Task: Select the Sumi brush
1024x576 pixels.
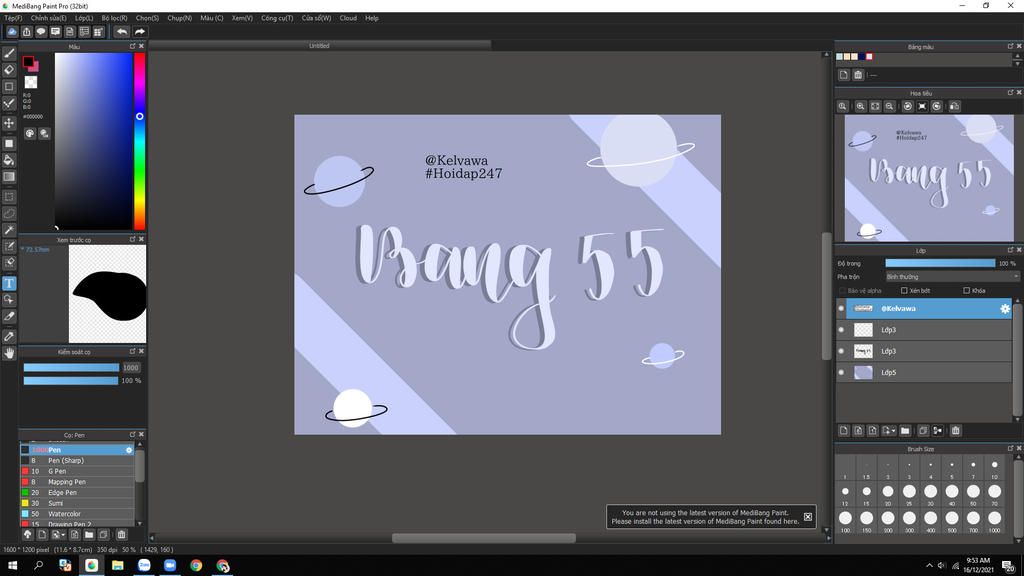Action: (x=77, y=504)
